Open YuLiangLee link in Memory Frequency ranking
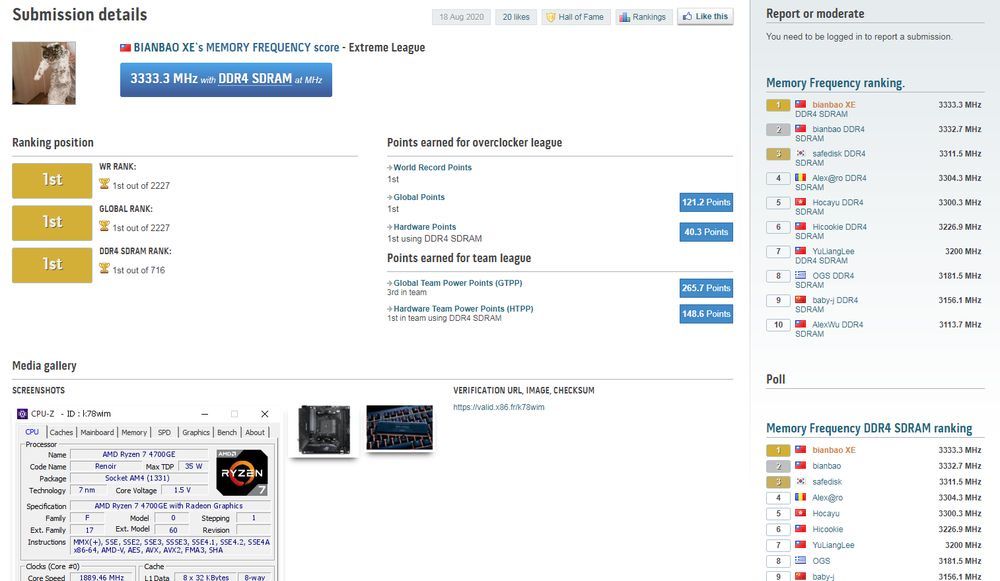Image resolution: width=1000 pixels, height=581 pixels. (x=833, y=251)
